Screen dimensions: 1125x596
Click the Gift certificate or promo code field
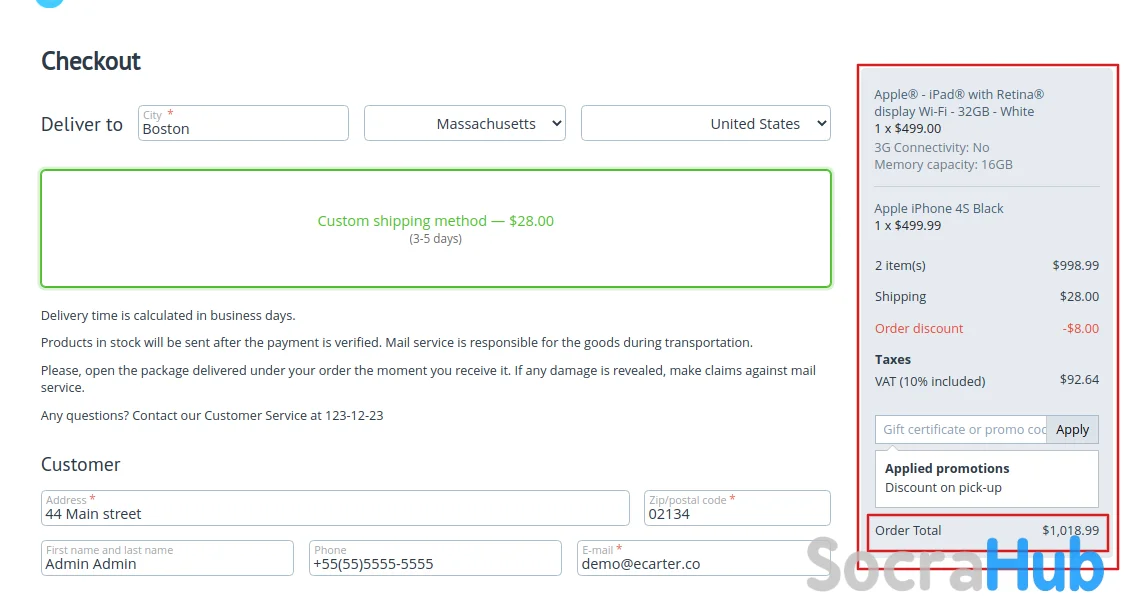click(x=961, y=430)
